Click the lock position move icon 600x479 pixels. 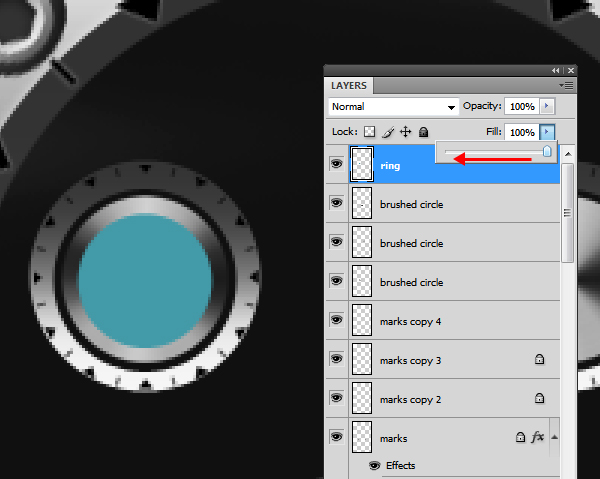(x=405, y=132)
